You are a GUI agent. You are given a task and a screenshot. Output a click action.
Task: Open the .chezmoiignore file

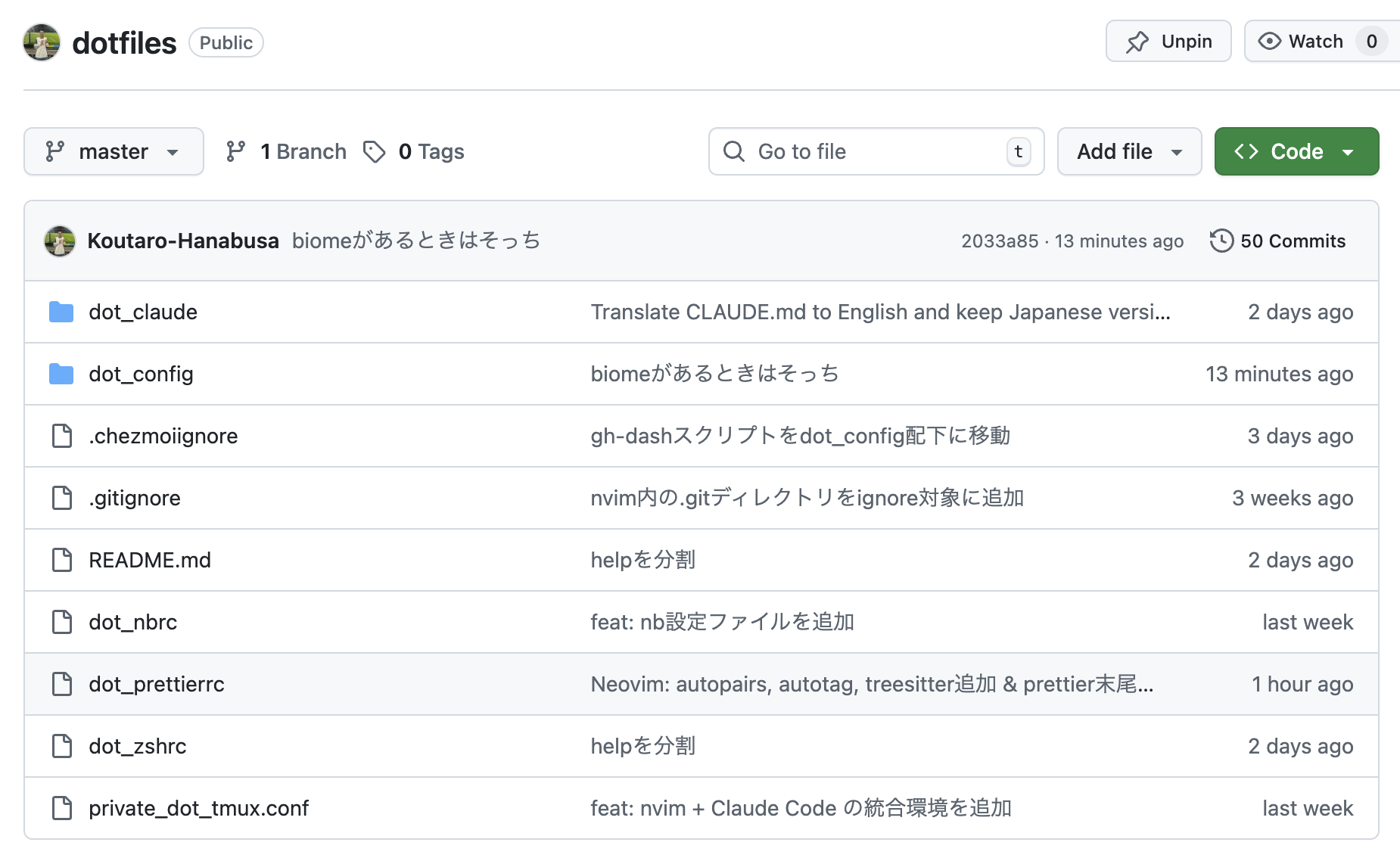(163, 436)
